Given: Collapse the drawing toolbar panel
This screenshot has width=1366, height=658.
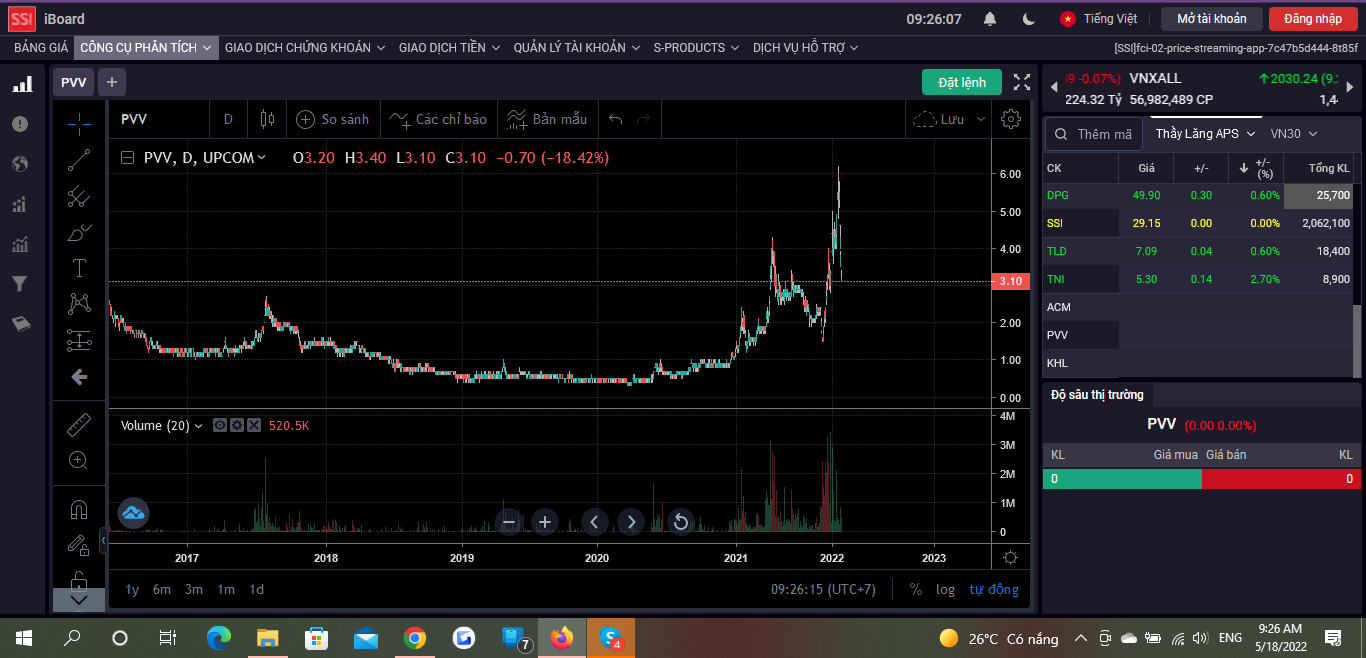Looking at the screenshot, I should [x=104, y=541].
